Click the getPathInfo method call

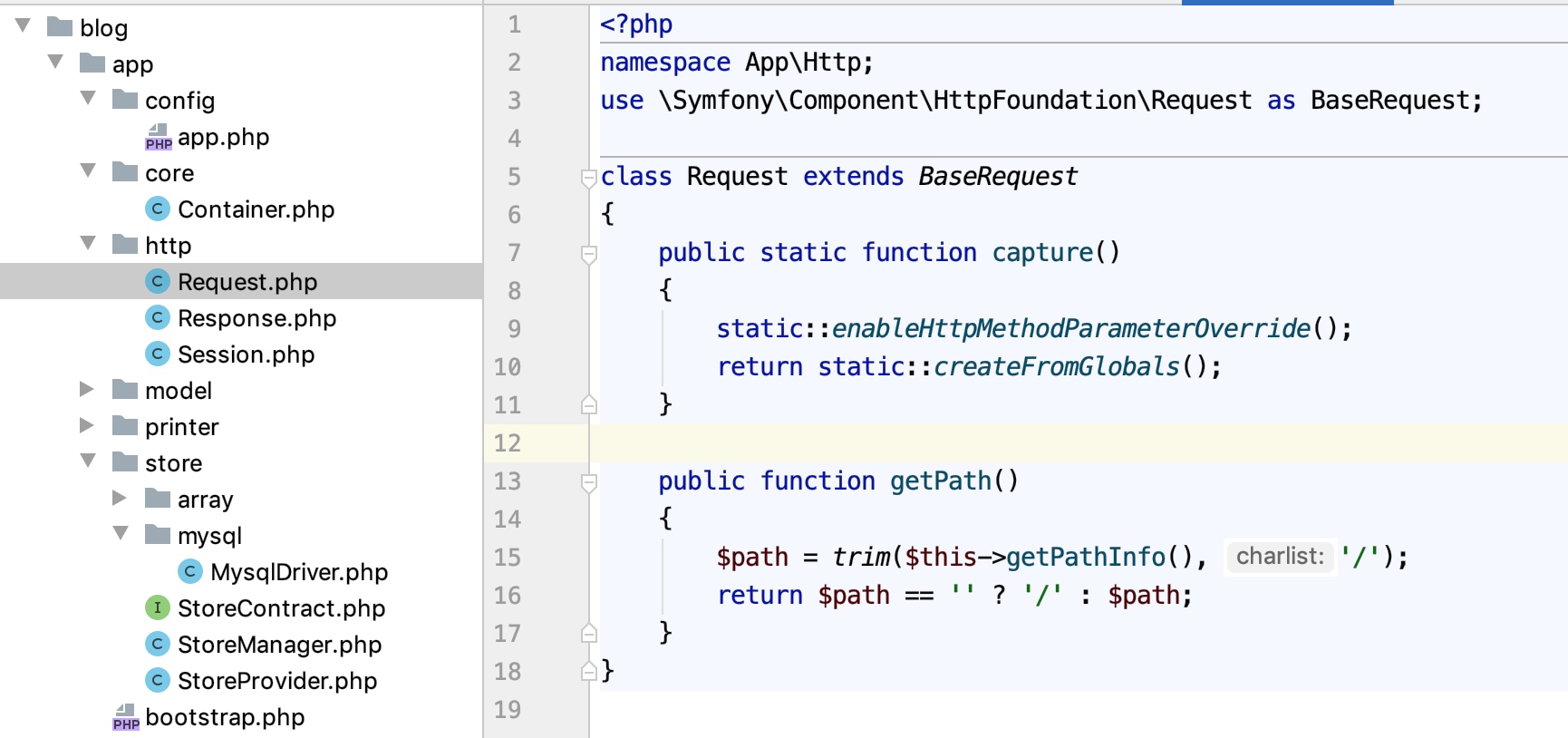pyautogui.click(x=1086, y=557)
